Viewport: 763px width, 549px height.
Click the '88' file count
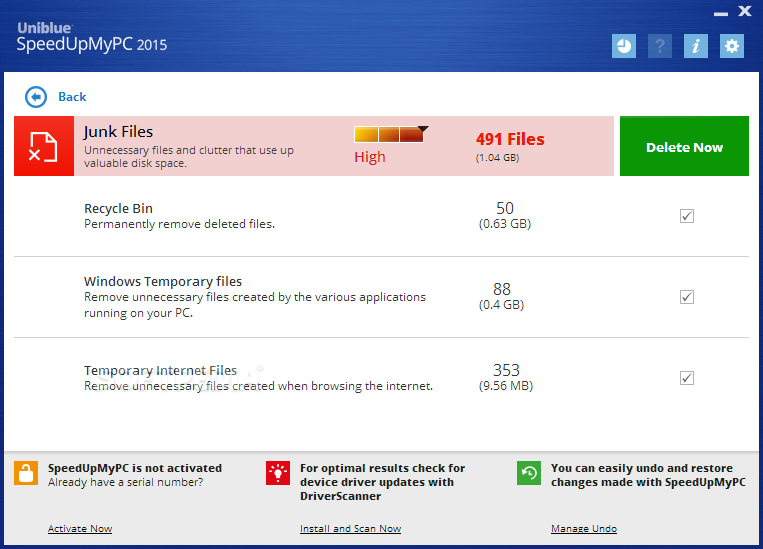pos(502,289)
